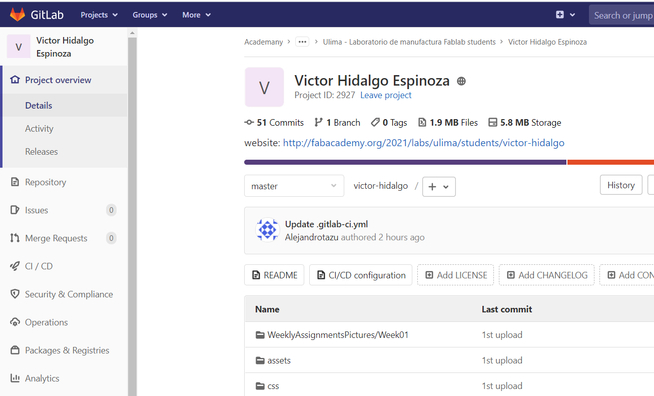The height and width of the screenshot is (396, 654).
Task: Click the History button
Action: [x=621, y=185]
